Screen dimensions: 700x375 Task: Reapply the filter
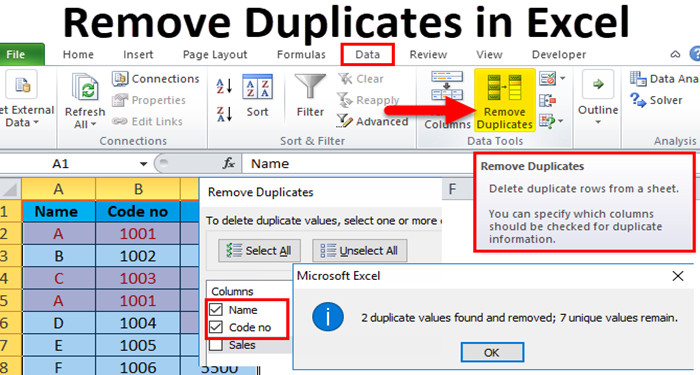(368, 100)
